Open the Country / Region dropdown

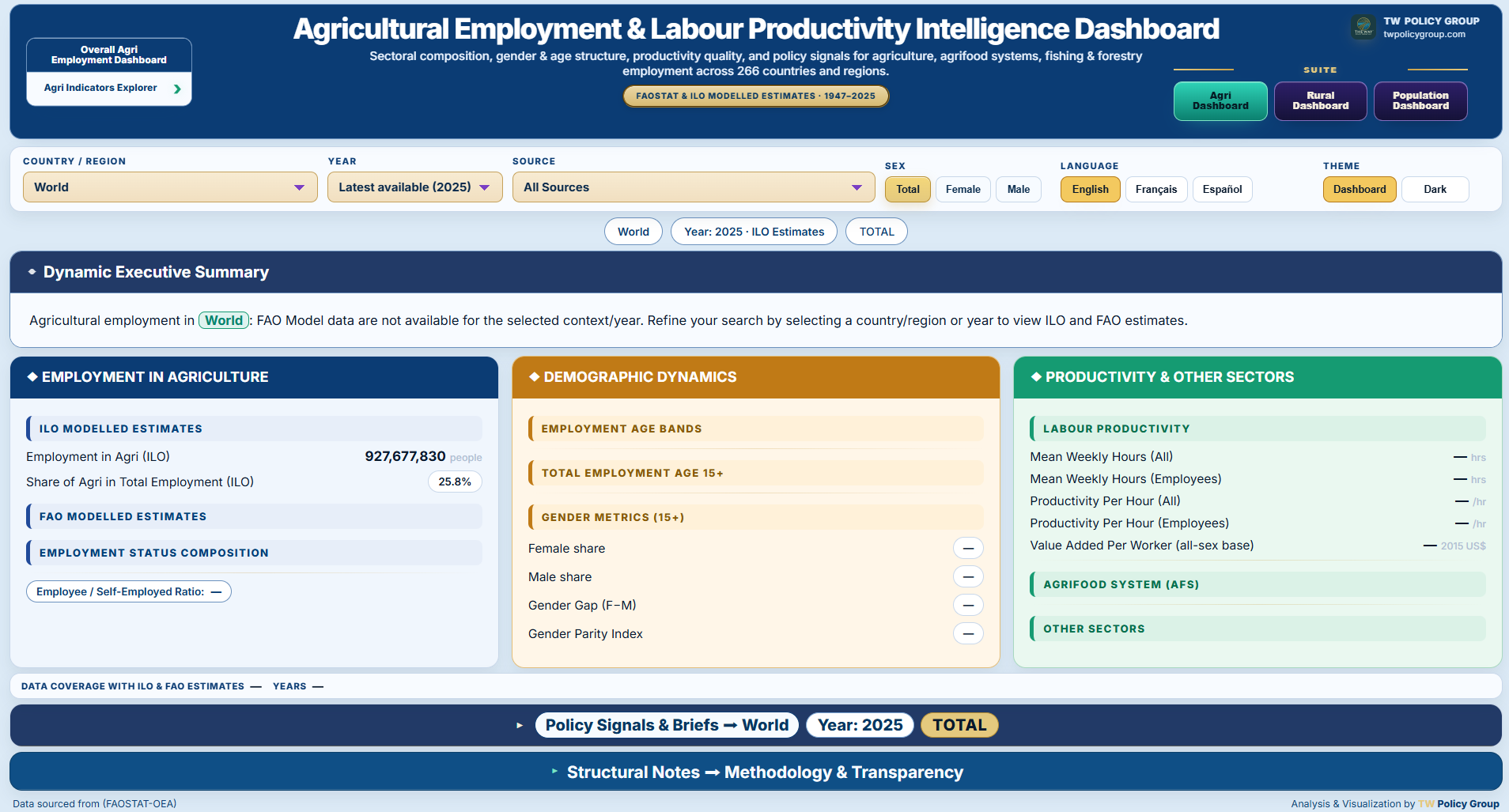pyautogui.click(x=170, y=187)
